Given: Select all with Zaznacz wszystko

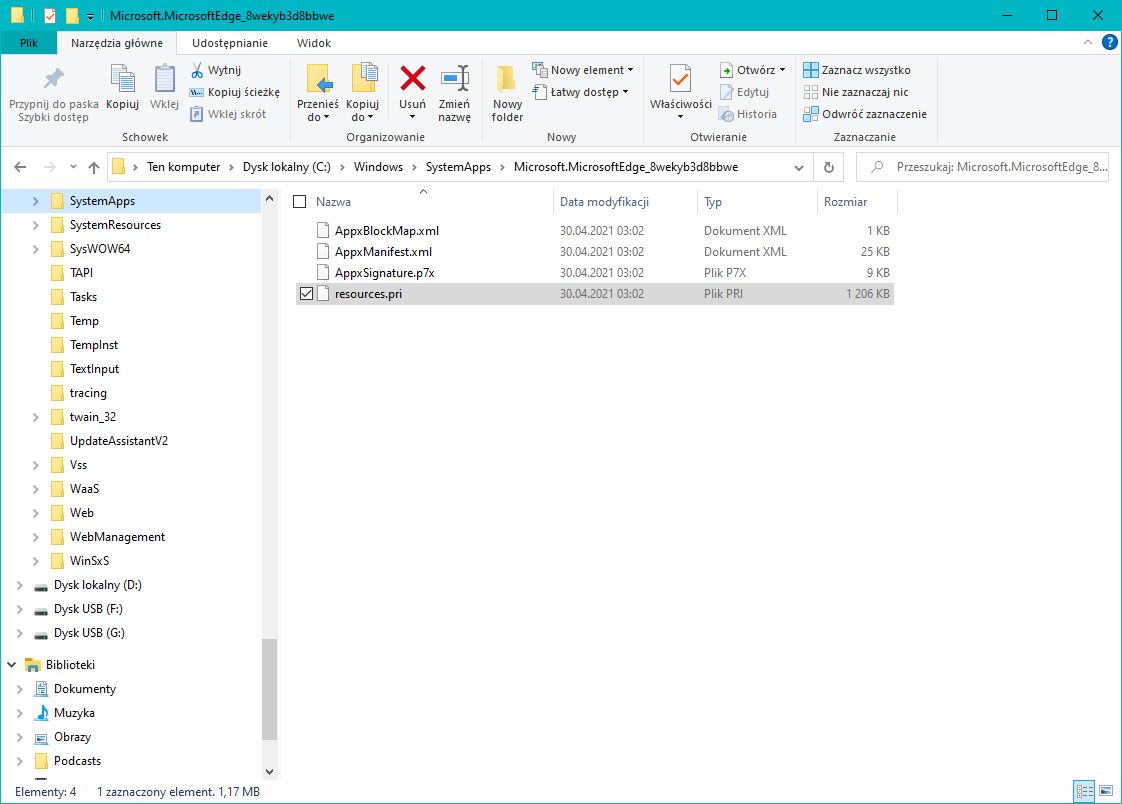Looking at the screenshot, I should (x=857, y=70).
